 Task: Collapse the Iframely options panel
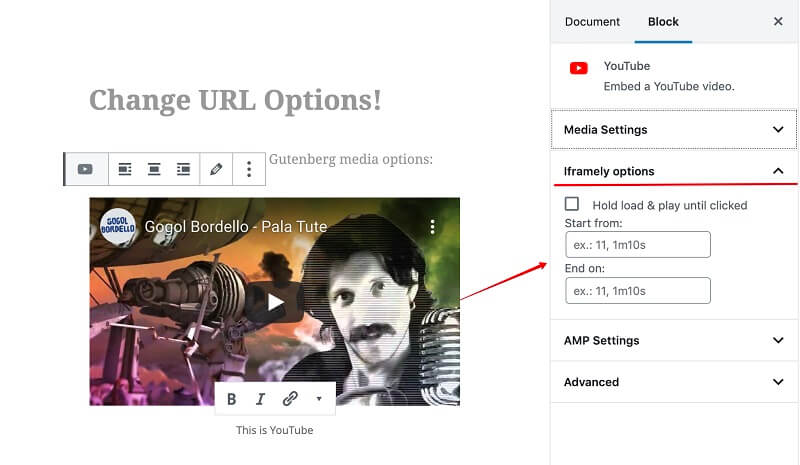674,171
